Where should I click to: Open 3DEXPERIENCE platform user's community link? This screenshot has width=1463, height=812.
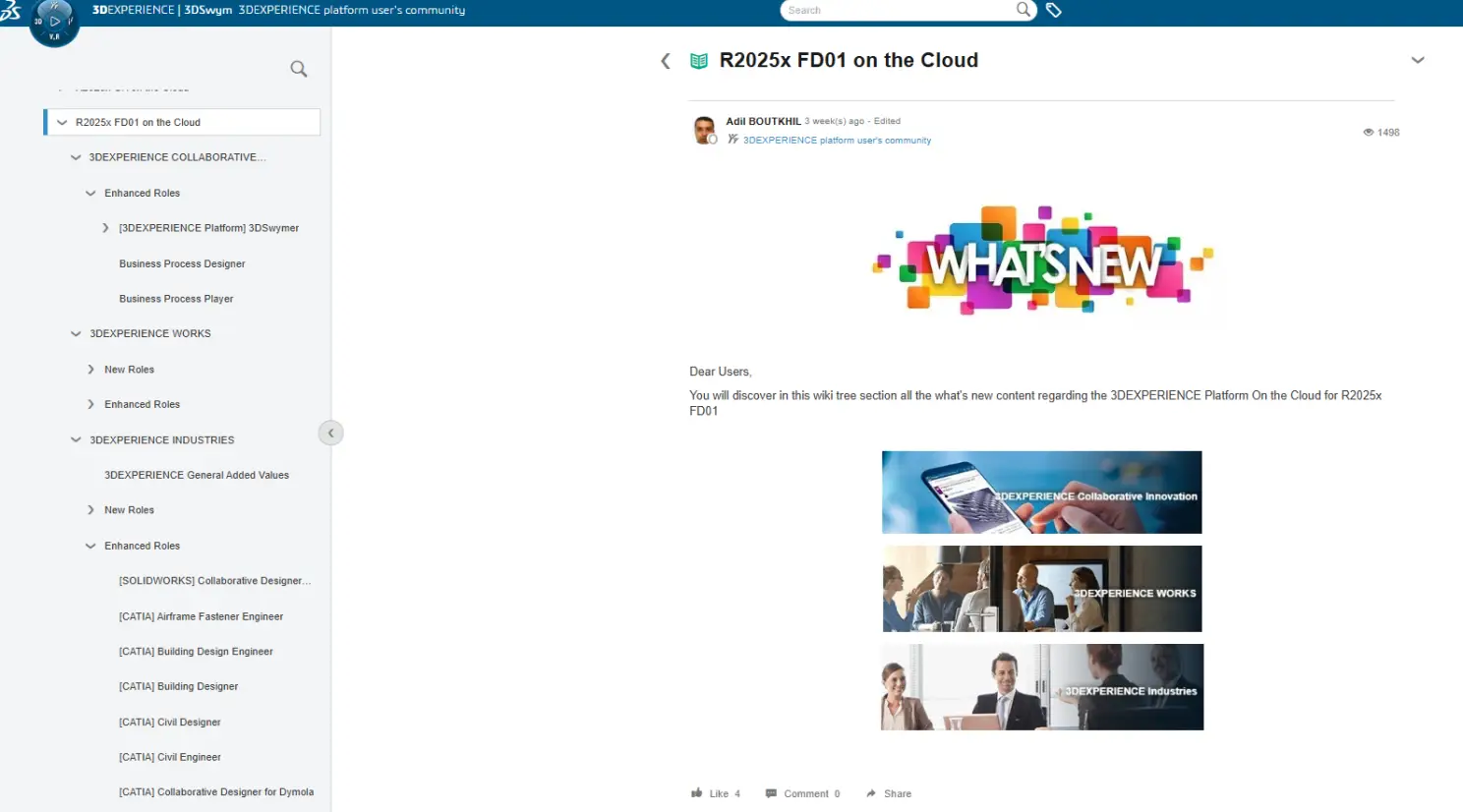coord(837,141)
